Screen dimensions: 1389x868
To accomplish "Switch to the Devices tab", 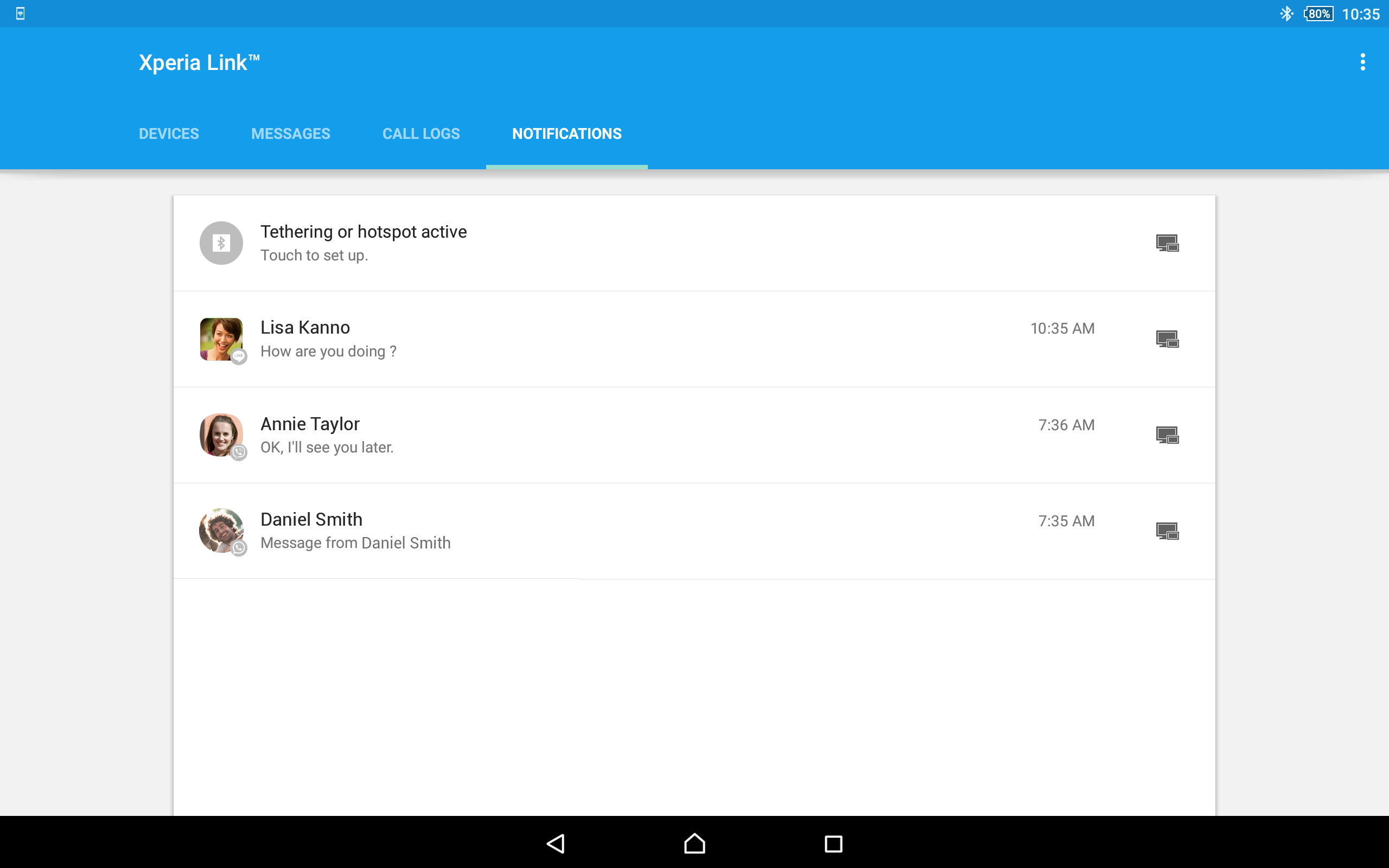I will (169, 134).
